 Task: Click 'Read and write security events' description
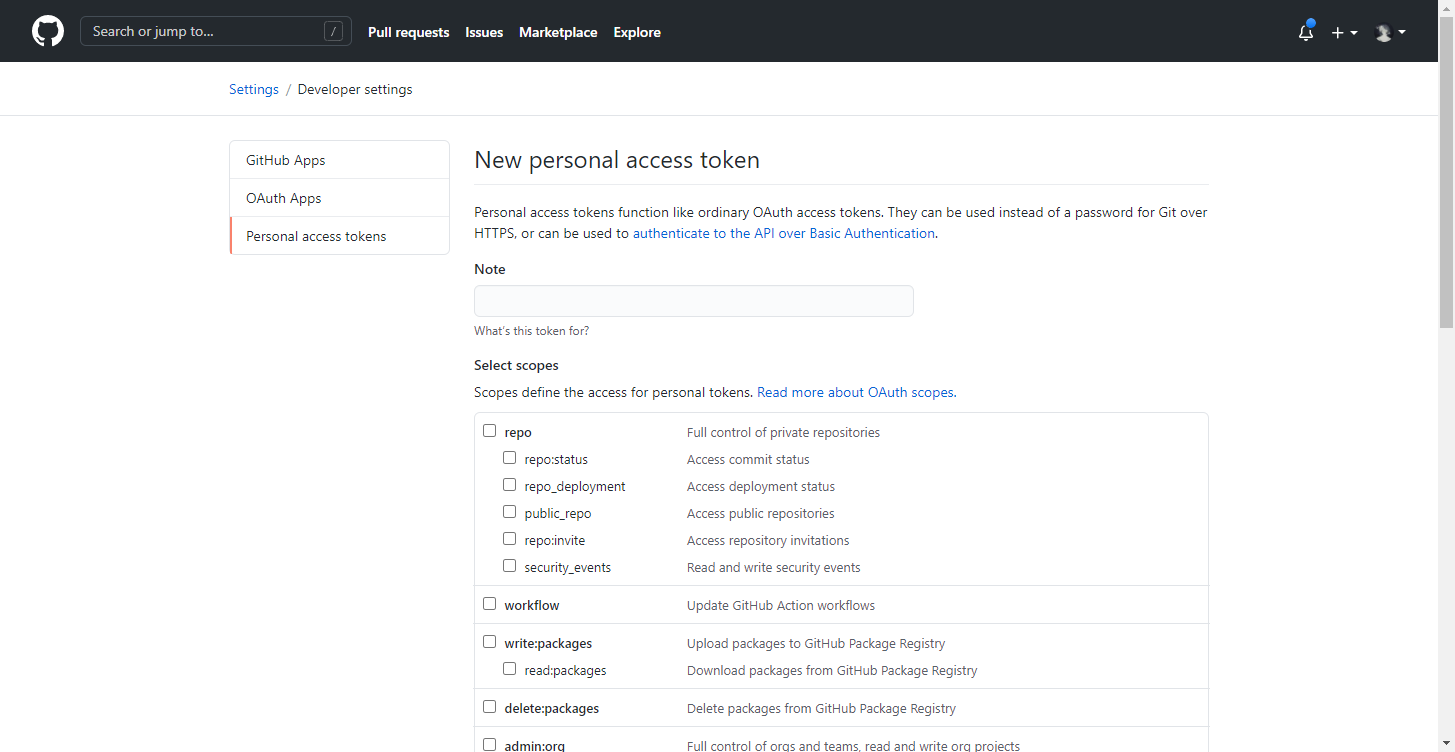pos(774,567)
